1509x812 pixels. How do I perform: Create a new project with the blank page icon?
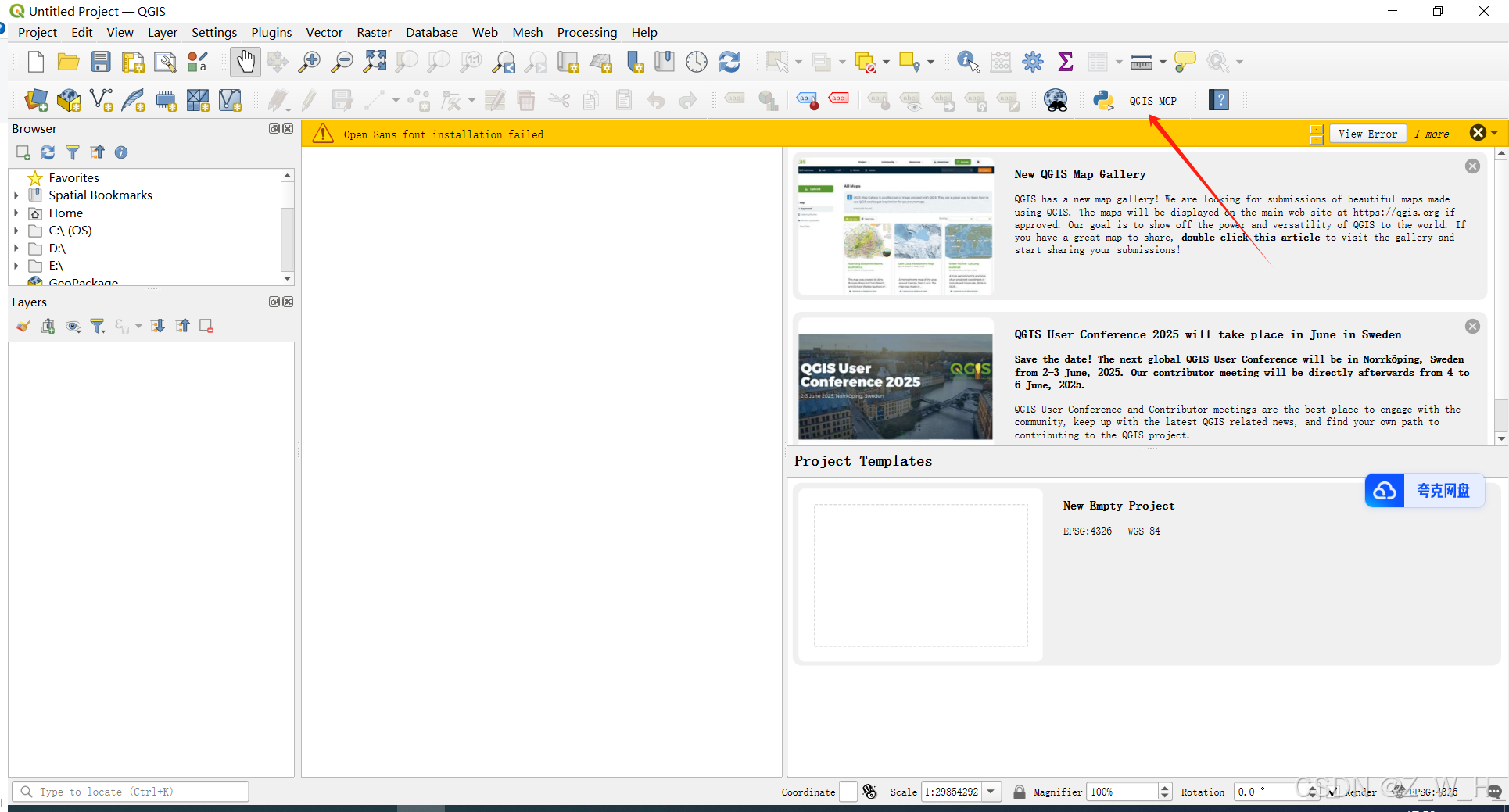pos(36,62)
